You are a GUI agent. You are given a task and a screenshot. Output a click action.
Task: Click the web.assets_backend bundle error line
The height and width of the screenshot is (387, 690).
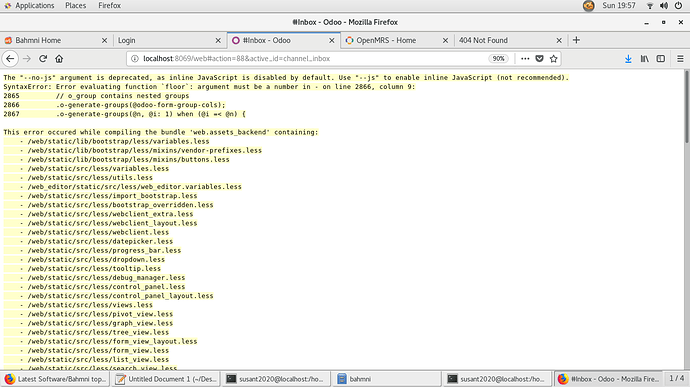tap(161, 132)
